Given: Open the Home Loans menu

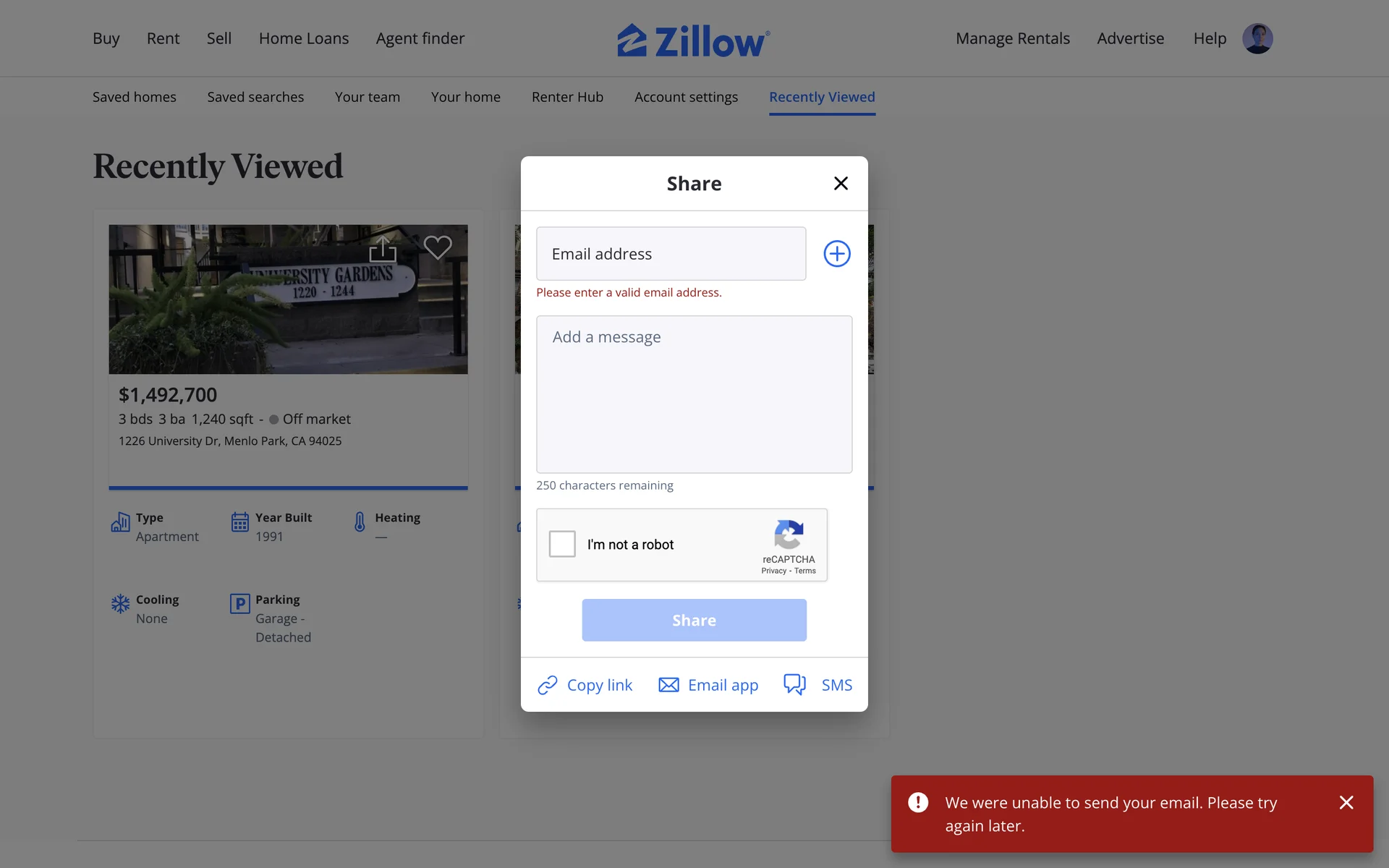Looking at the screenshot, I should (x=304, y=38).
